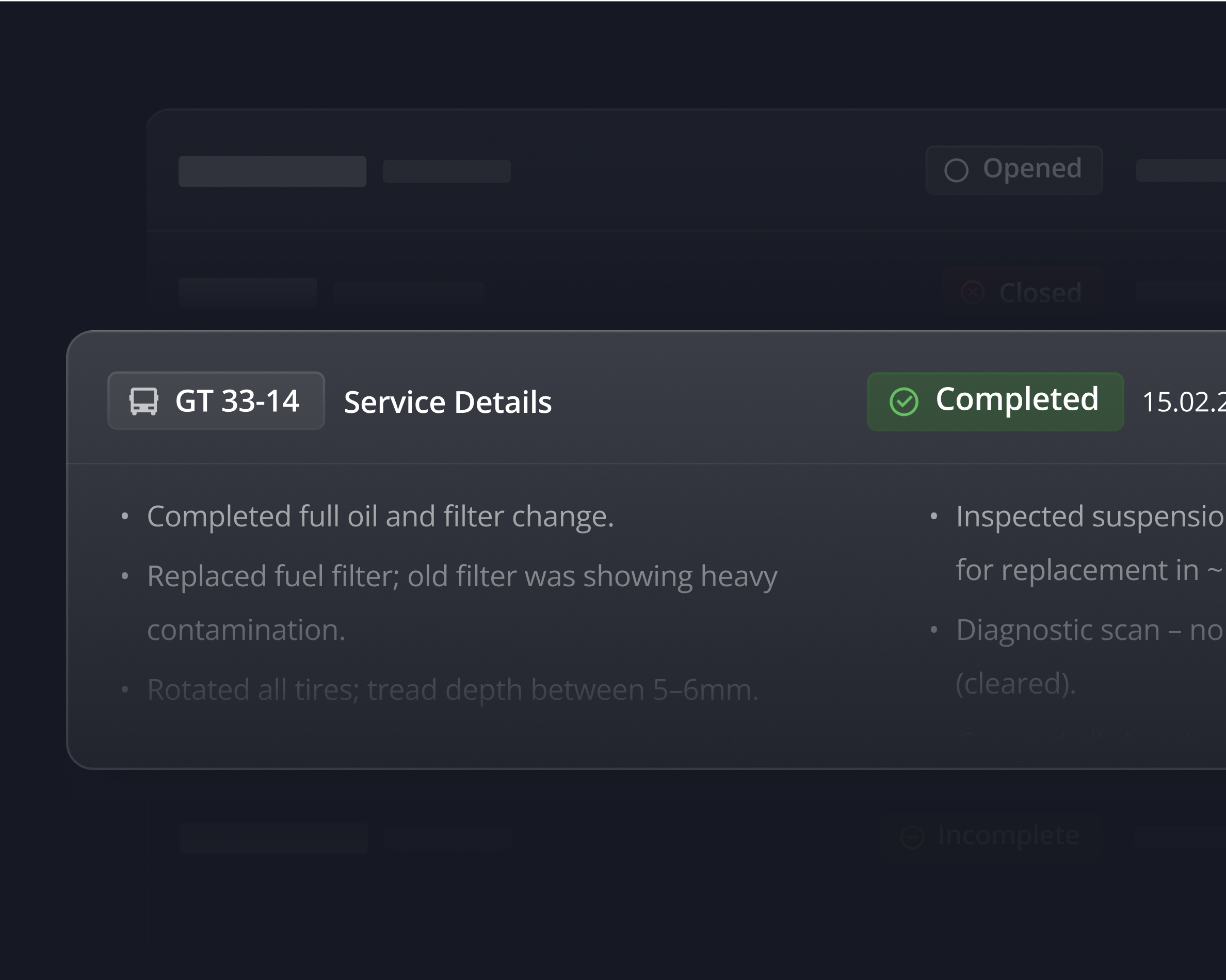Screen dimensions: 1226x980
Task: Click the placeholder bar in the Closed row
Action: pos(247,293)
